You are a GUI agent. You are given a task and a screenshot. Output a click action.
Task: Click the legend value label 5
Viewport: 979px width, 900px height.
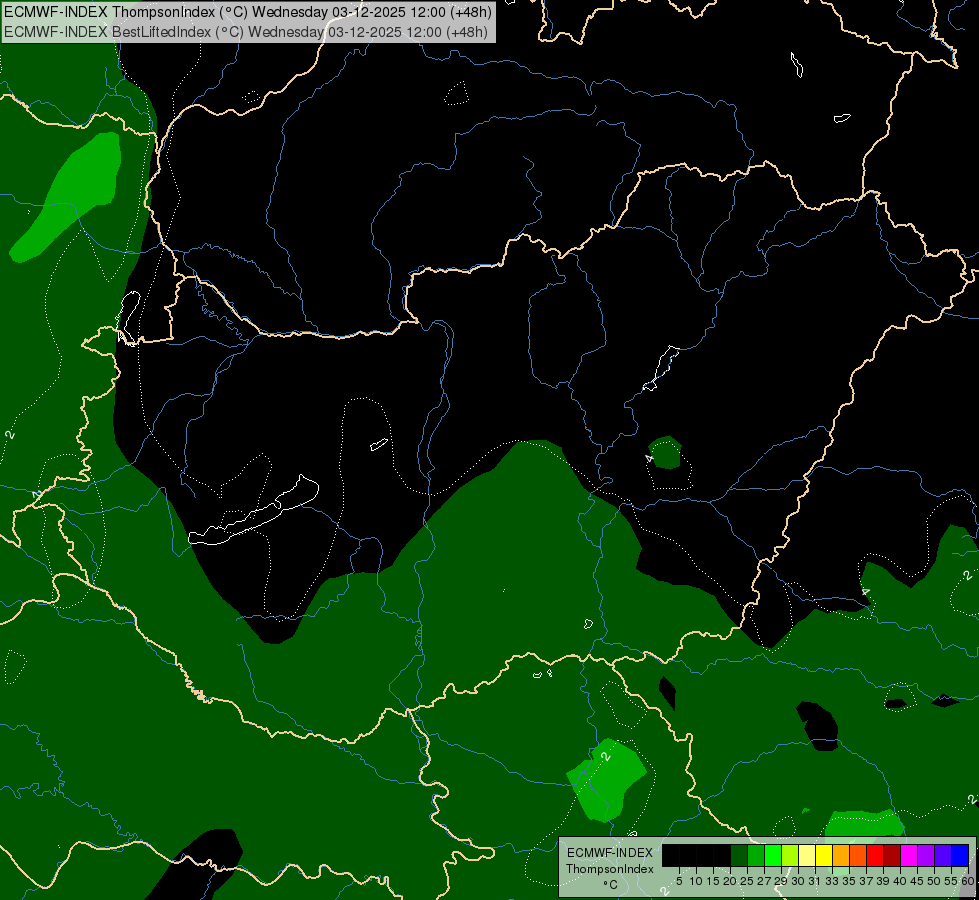click(x=679, y=881)
